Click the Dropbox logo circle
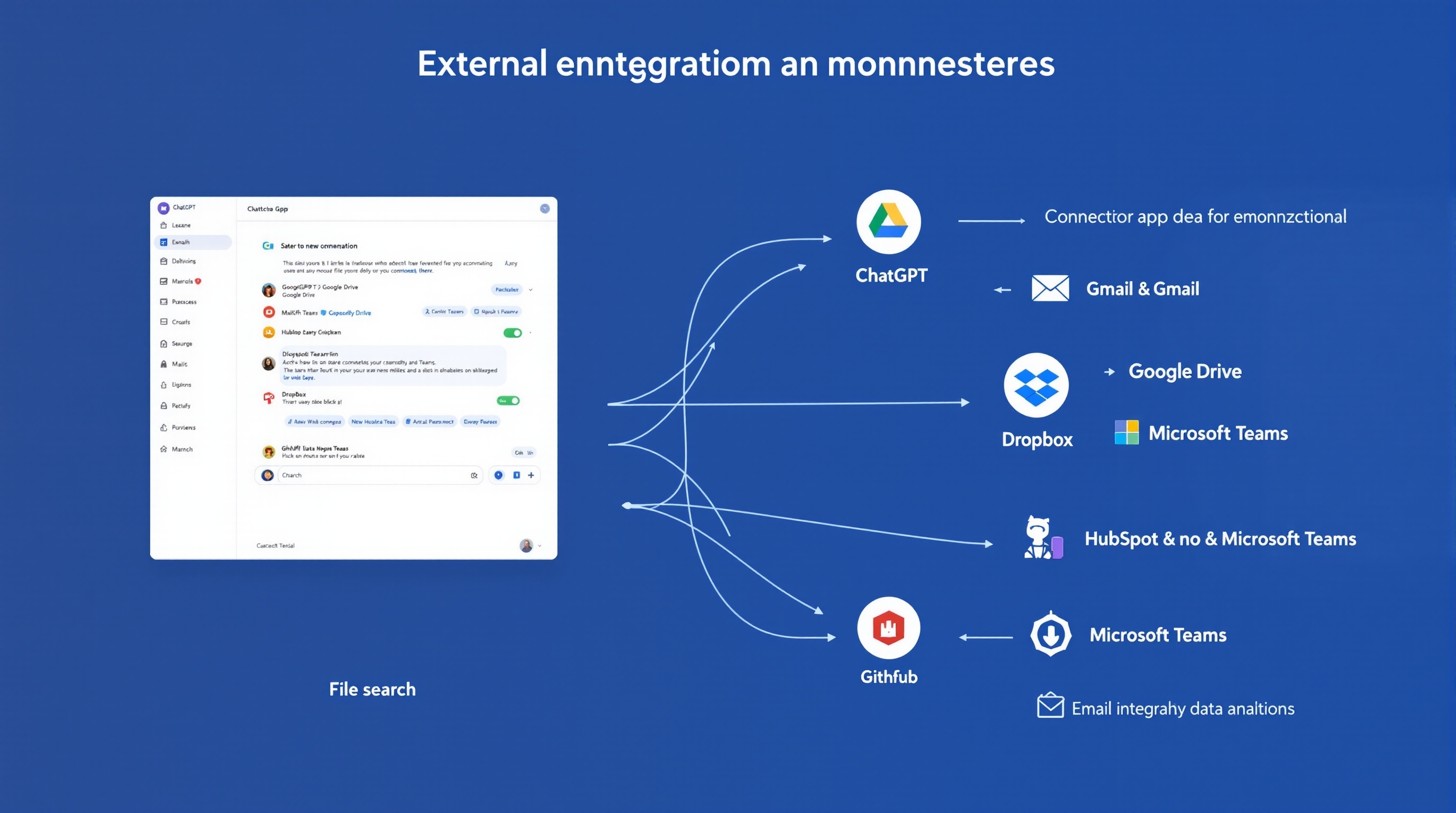 tap(1036, 385)
